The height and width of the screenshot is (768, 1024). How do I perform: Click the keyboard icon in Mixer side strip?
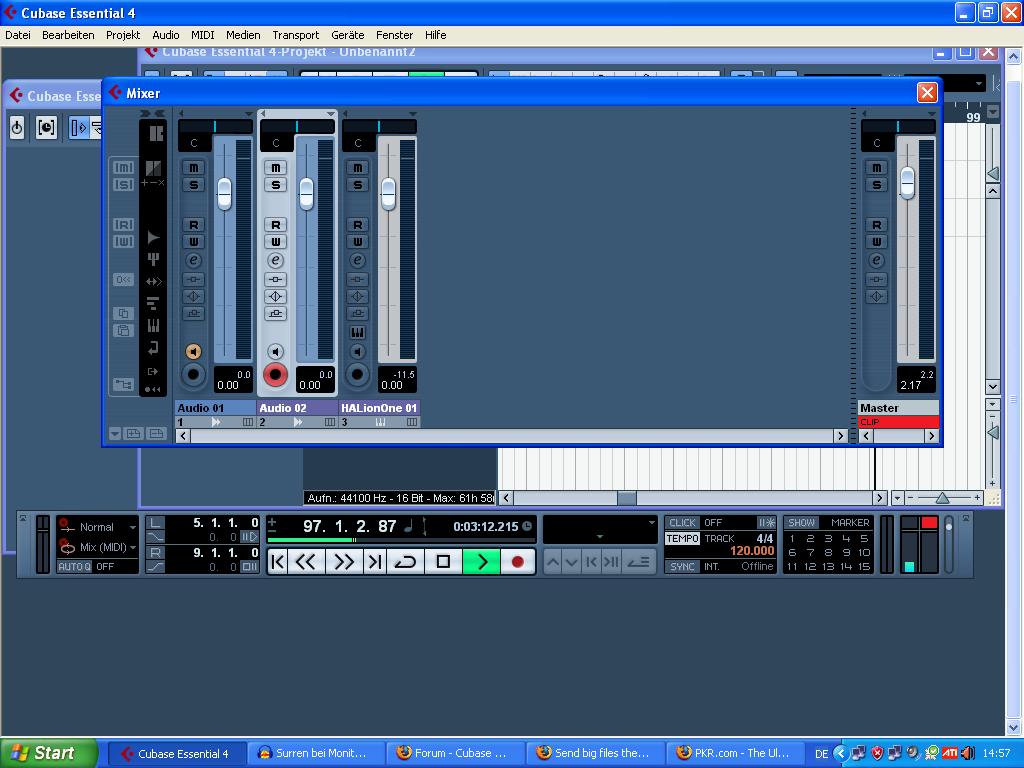(153, 325)
